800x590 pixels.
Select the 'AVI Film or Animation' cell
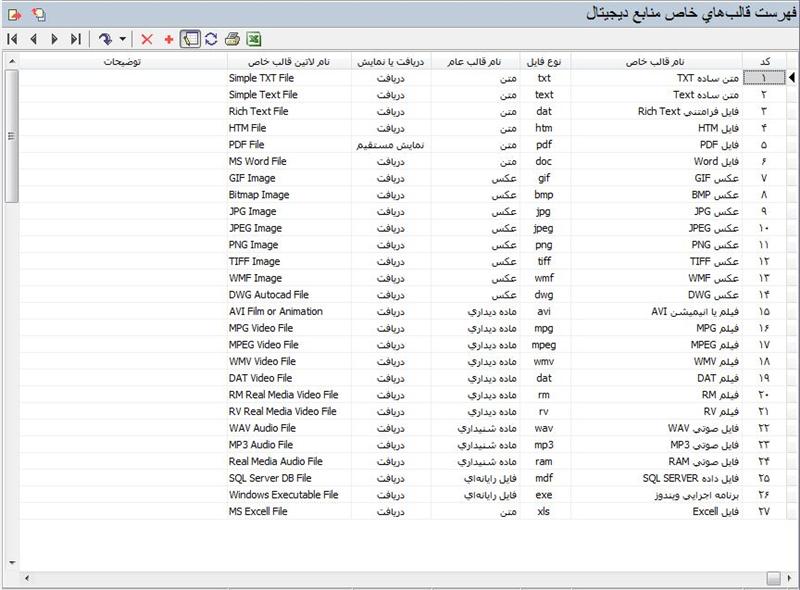pyautogui.click(x=289, y=311)
